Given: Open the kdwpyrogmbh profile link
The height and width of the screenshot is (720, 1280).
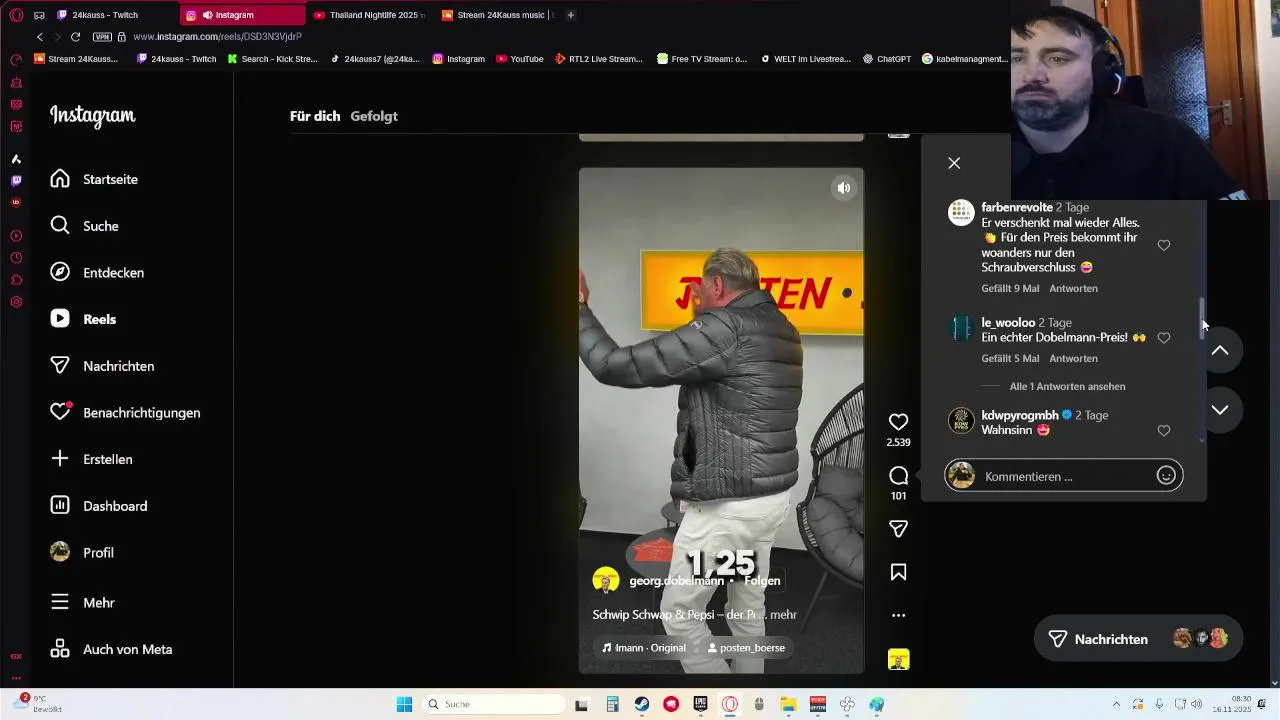Looking at the screenshot, I should tap(1019, 415).
